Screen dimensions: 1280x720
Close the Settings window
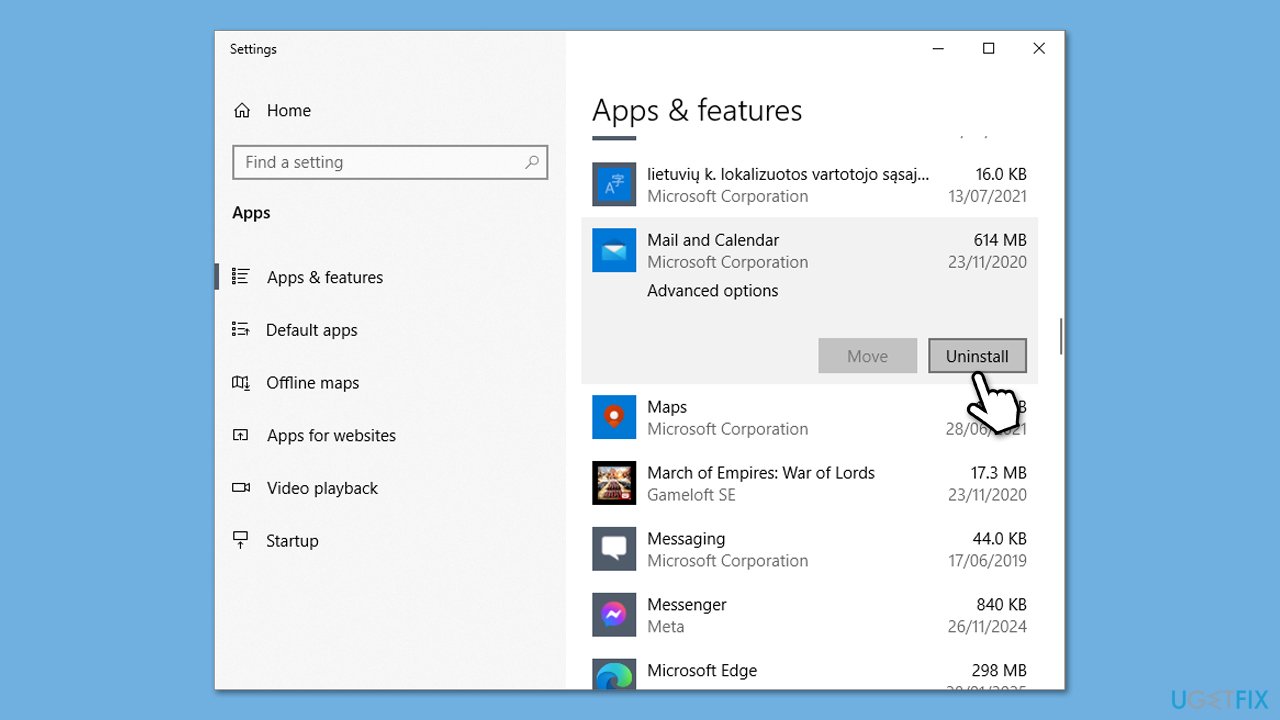(1039, 48)
